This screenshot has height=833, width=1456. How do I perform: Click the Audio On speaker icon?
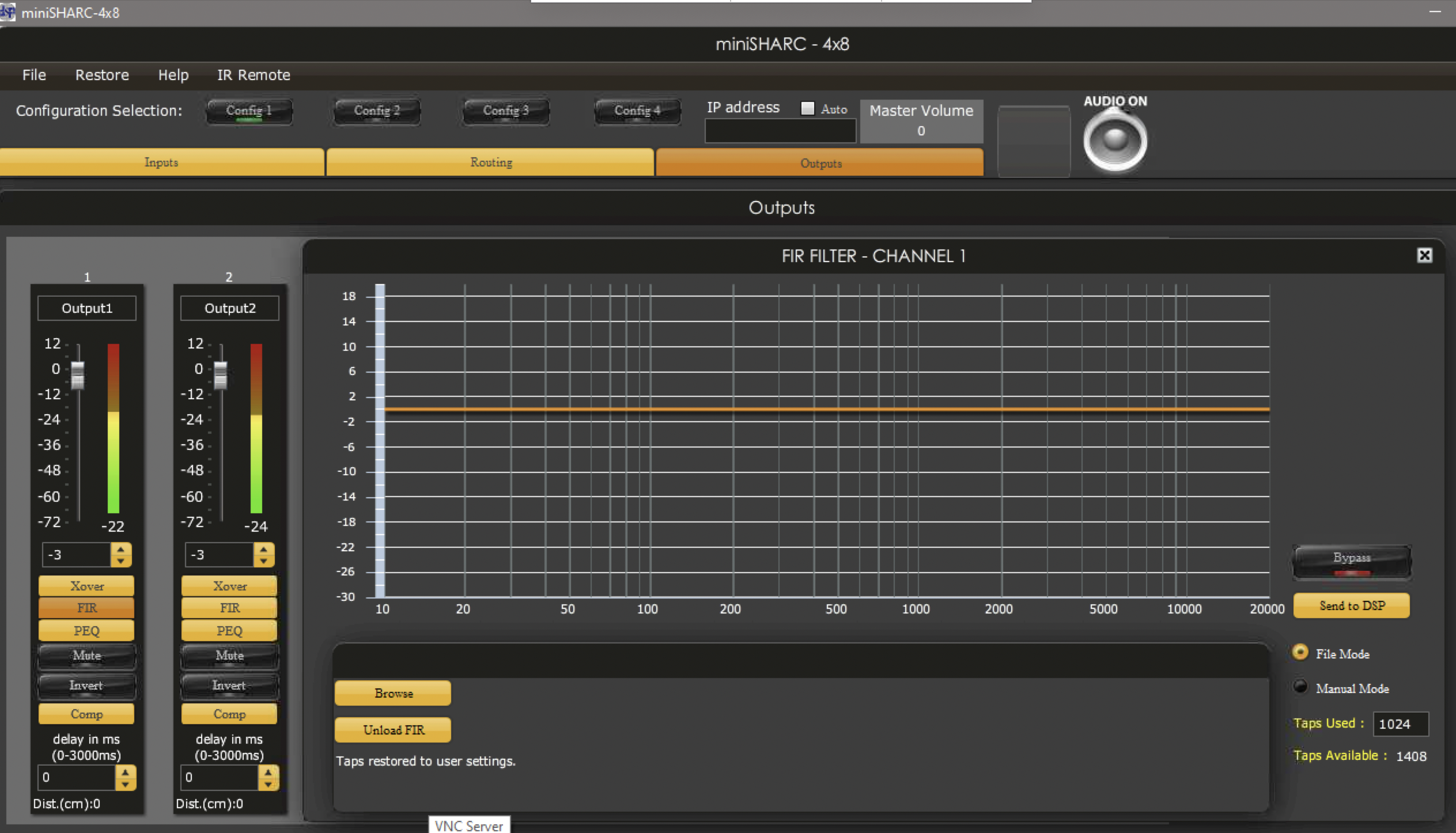(x=1114, y=141)
